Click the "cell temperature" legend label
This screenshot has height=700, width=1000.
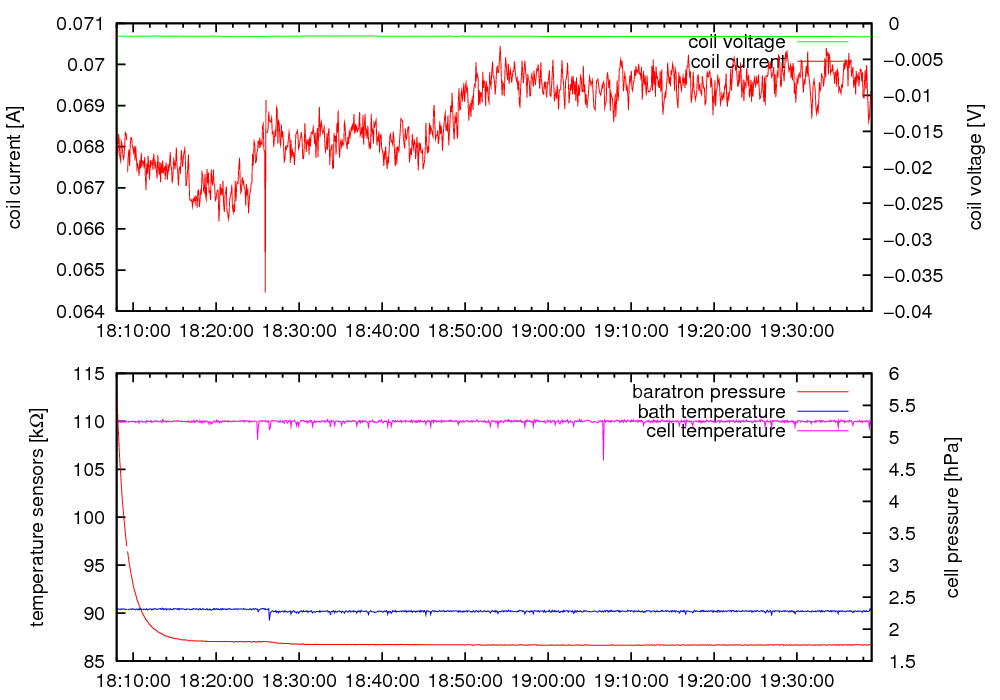(715, 431)
